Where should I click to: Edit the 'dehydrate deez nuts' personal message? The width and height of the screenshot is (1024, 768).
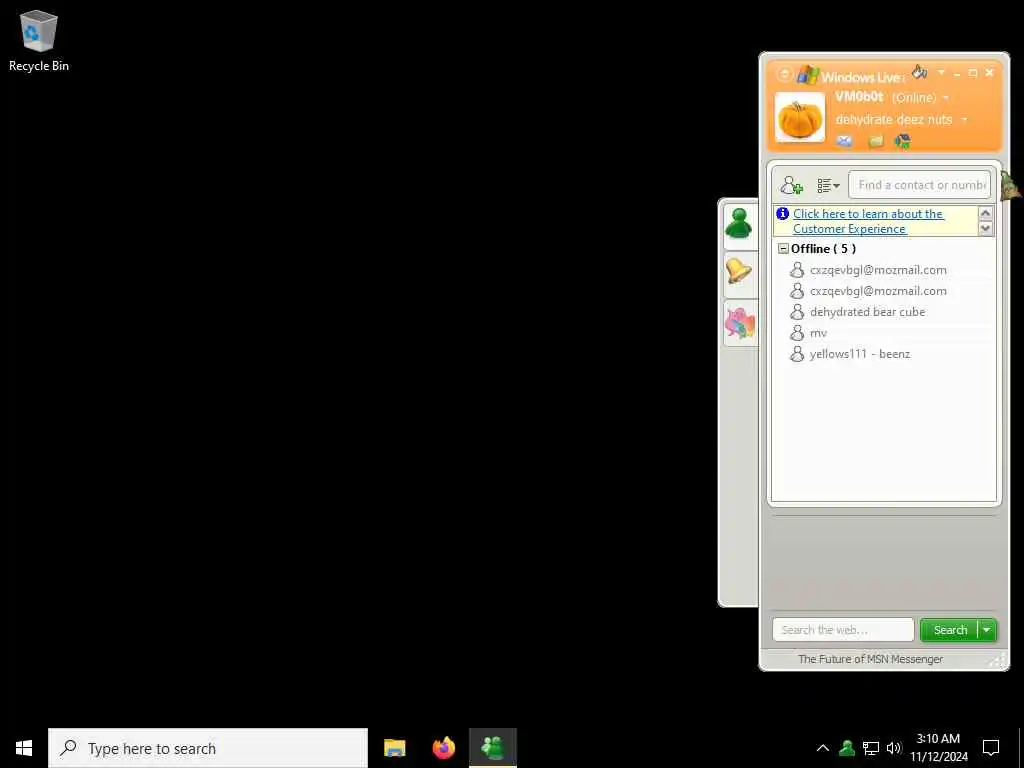pyautogui.click(x=893, y=120)
